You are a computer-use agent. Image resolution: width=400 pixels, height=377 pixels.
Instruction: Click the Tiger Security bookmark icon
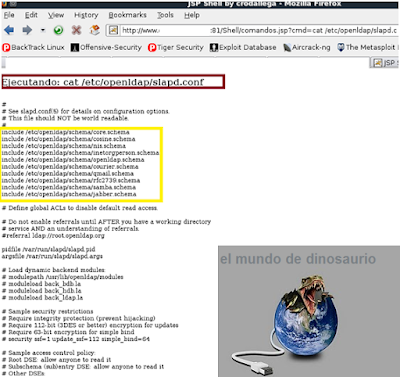pyautogui.click(x=152, y=48)
